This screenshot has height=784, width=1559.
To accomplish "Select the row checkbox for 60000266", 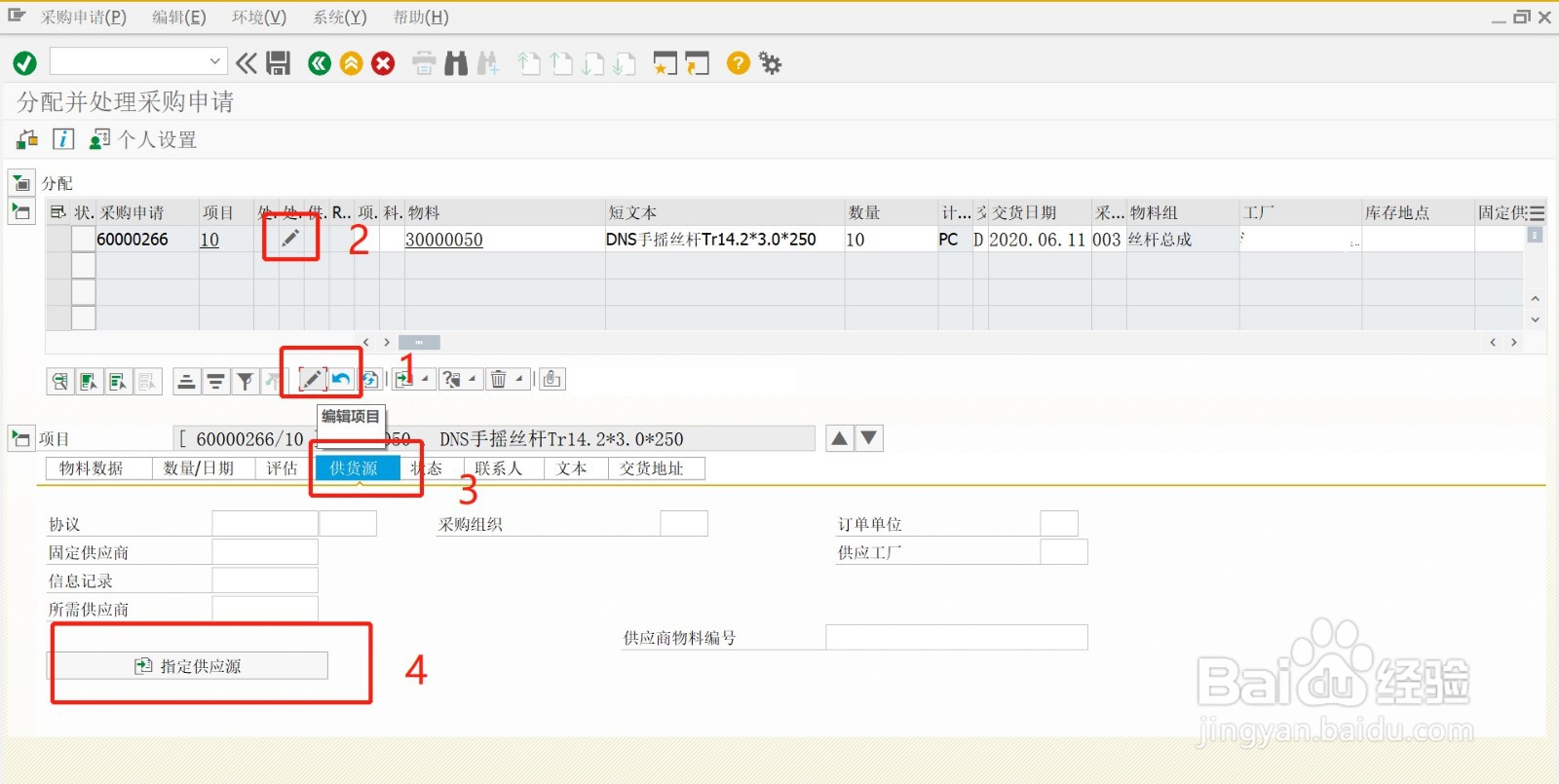I will point(84,240).
